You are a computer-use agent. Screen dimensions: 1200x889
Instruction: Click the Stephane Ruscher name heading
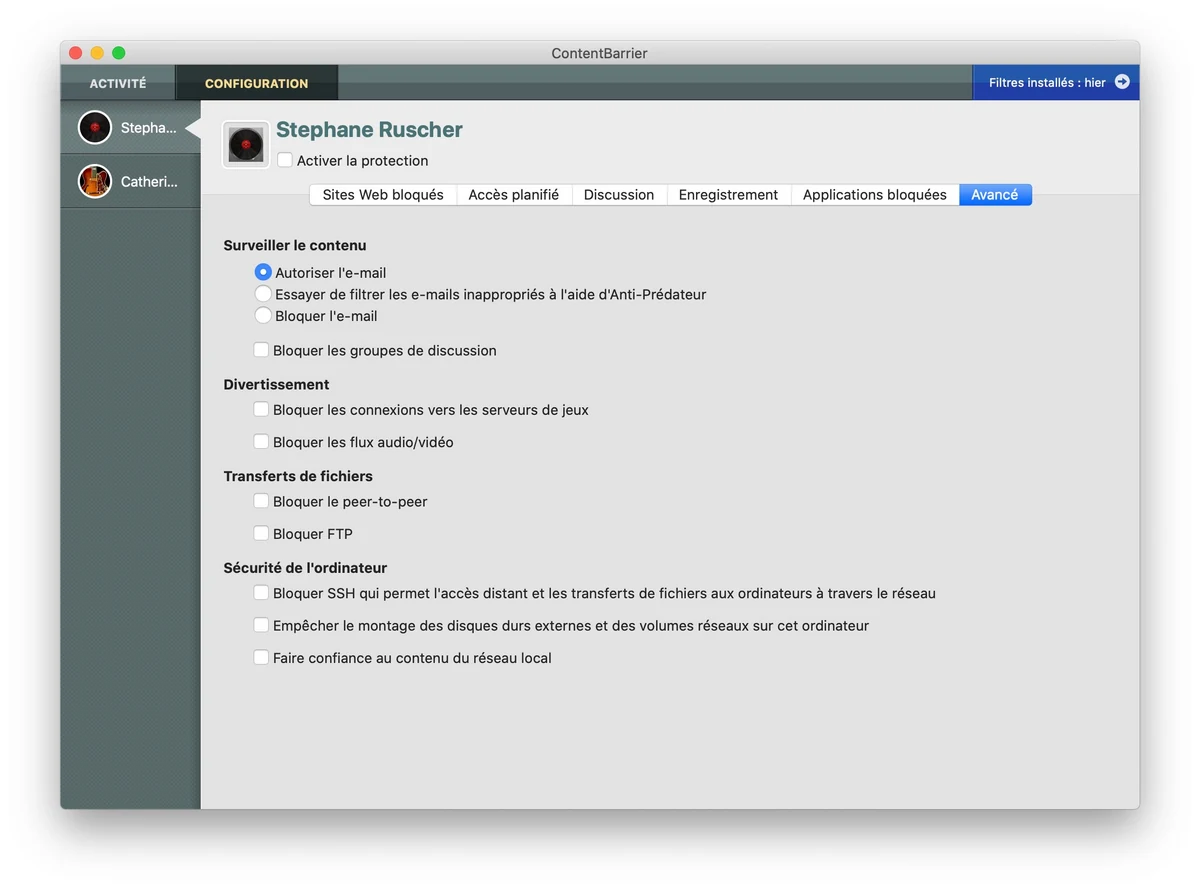tap(369, 130)
